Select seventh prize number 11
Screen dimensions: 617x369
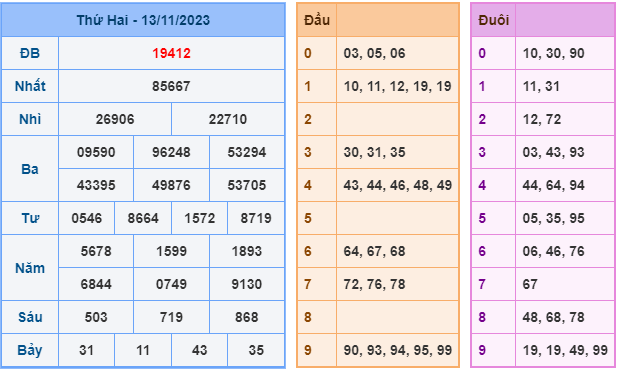[x=143, y=350]
